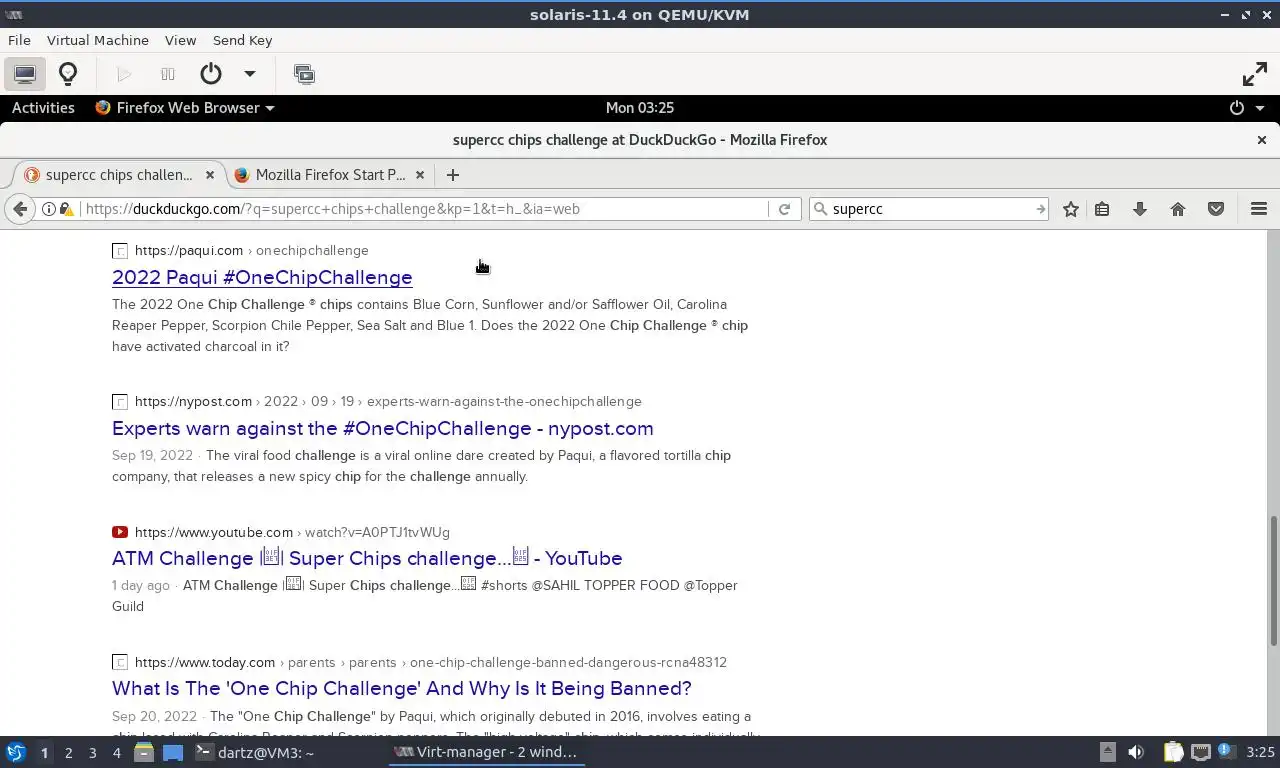Image resolution: width=1280 pixels, height=768 pixels.
Task: Open the Firefox hamburger menu
Action: tap(1259, 209)
